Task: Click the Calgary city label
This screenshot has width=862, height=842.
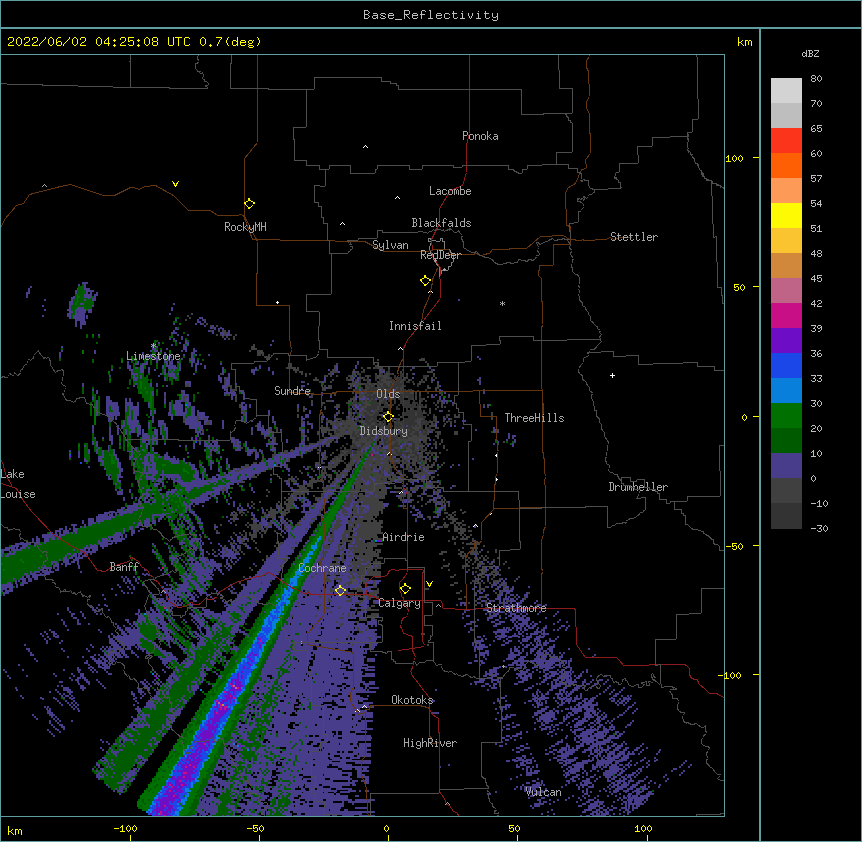Action: pyautogui.click(x=400, y=603)
